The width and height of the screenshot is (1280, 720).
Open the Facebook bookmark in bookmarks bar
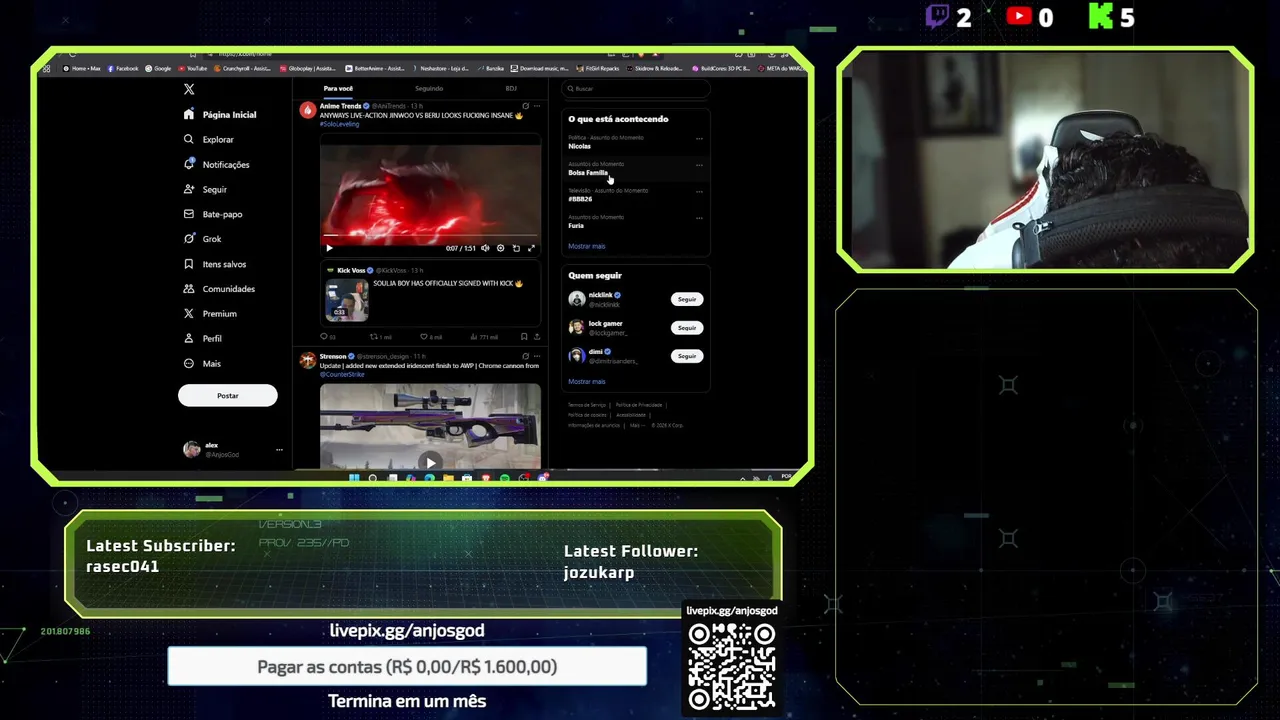[x=124, y=68]
